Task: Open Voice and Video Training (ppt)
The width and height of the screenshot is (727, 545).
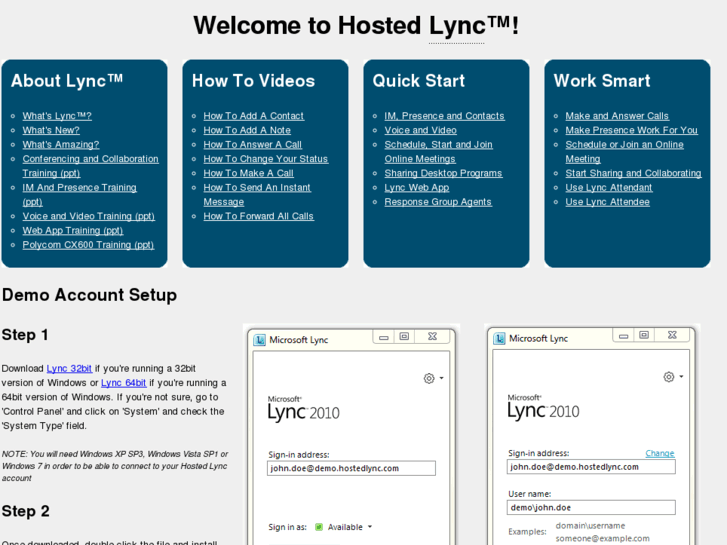Action: 89,216
